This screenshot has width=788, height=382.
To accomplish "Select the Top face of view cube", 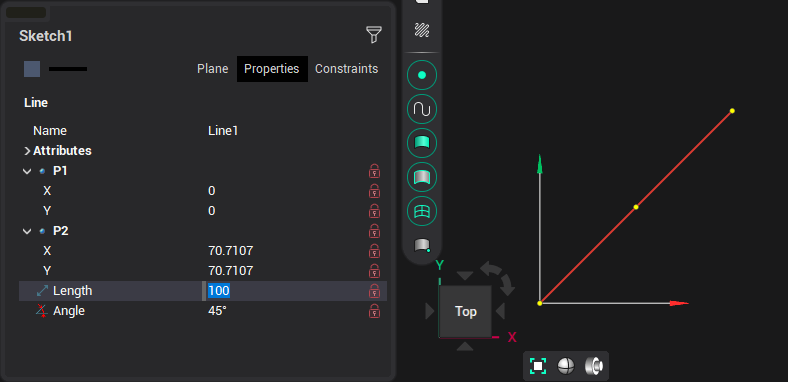I will (465, 312).
